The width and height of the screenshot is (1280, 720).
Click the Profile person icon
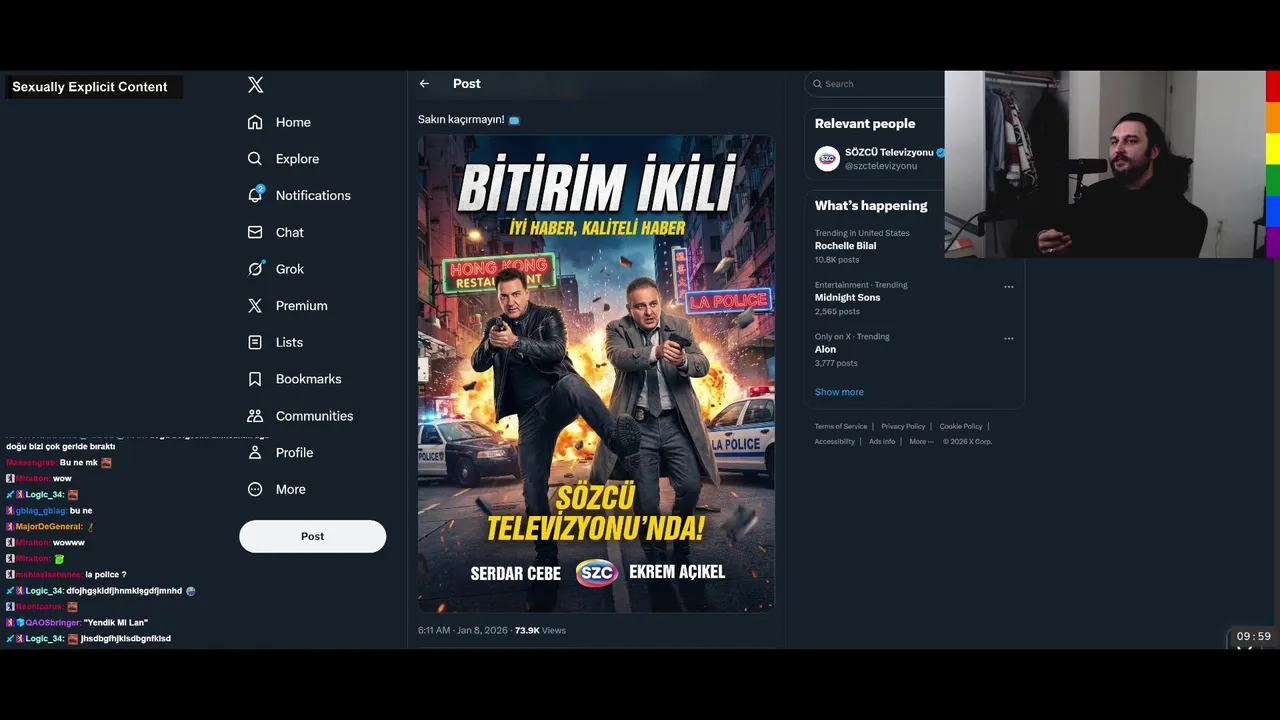pos(255,453)
